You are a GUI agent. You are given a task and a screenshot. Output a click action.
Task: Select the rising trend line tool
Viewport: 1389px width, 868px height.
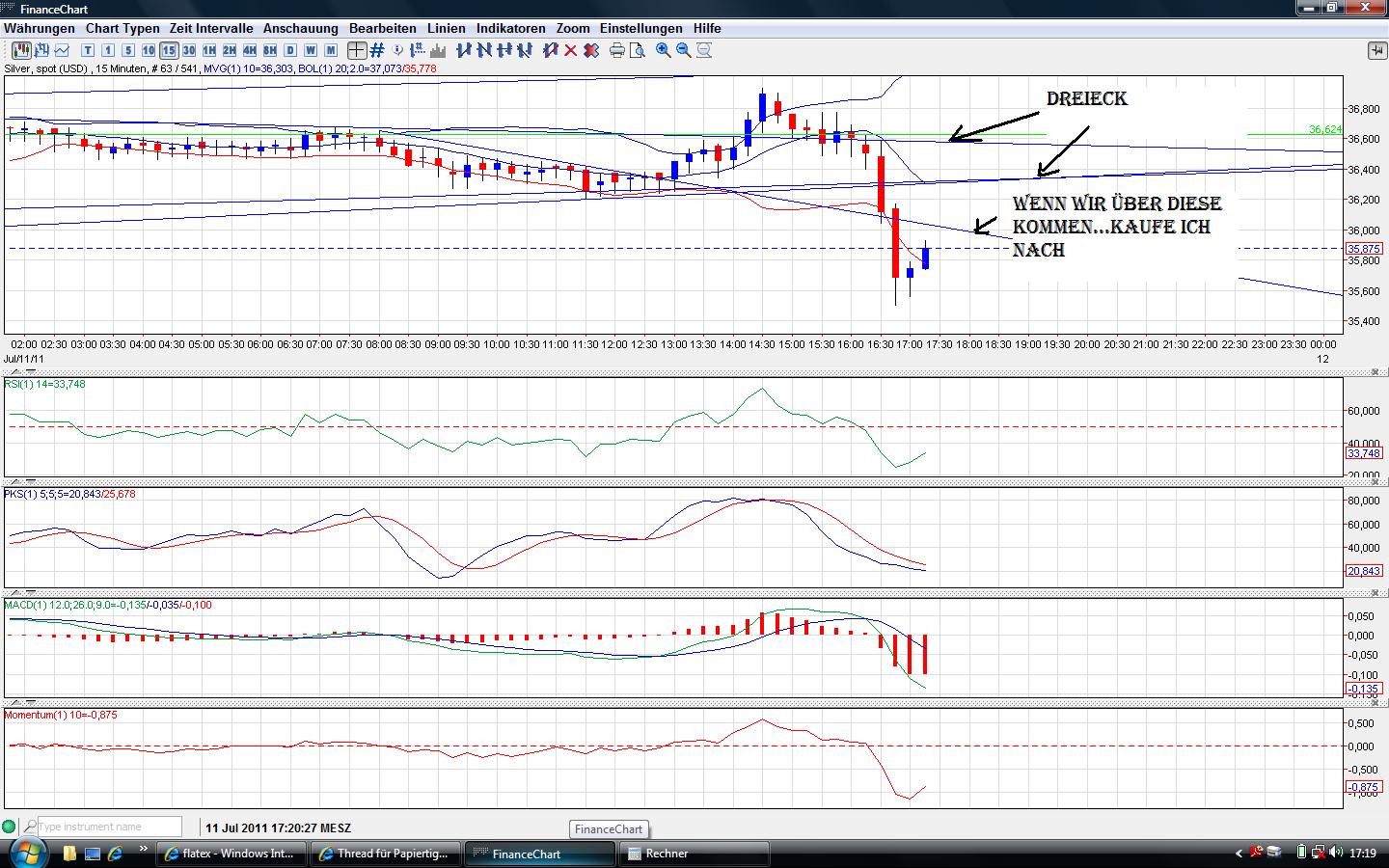[464, 50]
